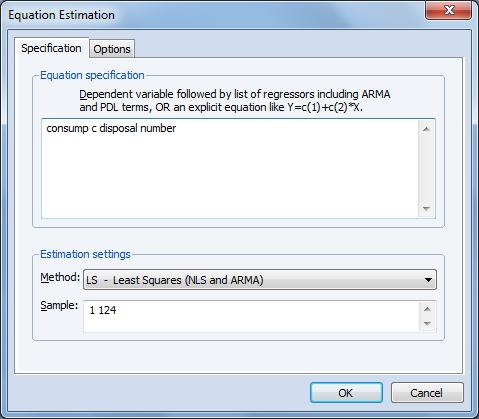Cancel the Equation Estimation dialog

(x=427, y=393)
